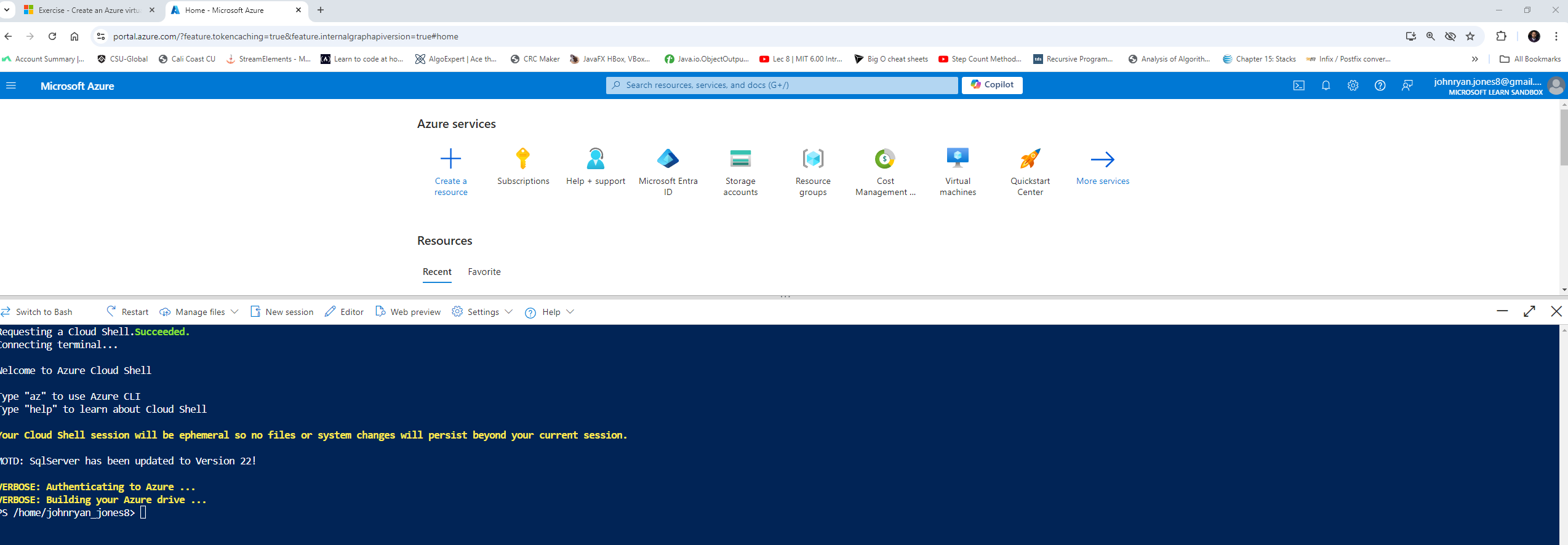Screen dimensions: 1568x545
Task: Open Resource groups service
Action: [813, 159]
